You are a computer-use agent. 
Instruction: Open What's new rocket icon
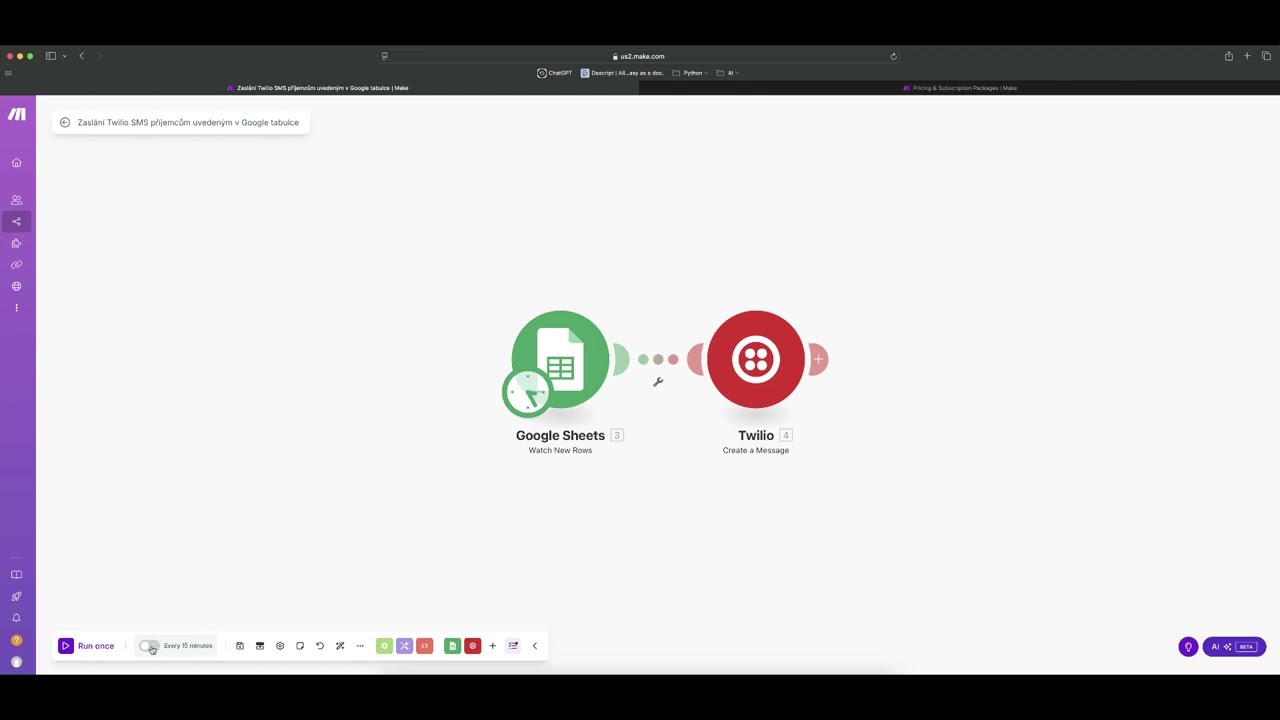[16, 597]
